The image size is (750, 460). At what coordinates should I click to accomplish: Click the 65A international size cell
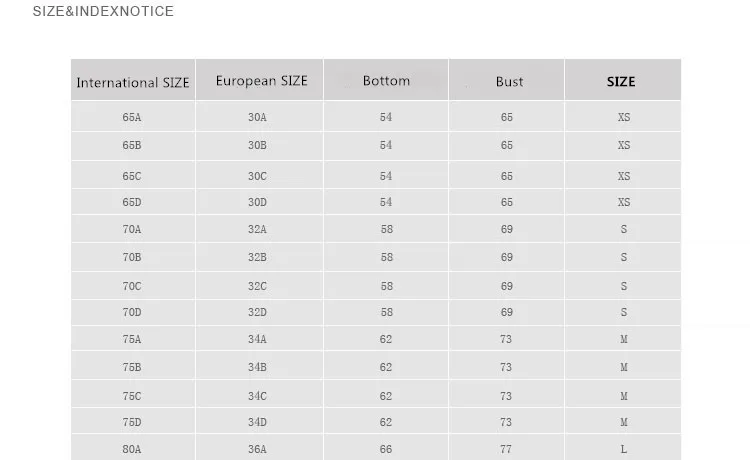click(x=132, y=117)
